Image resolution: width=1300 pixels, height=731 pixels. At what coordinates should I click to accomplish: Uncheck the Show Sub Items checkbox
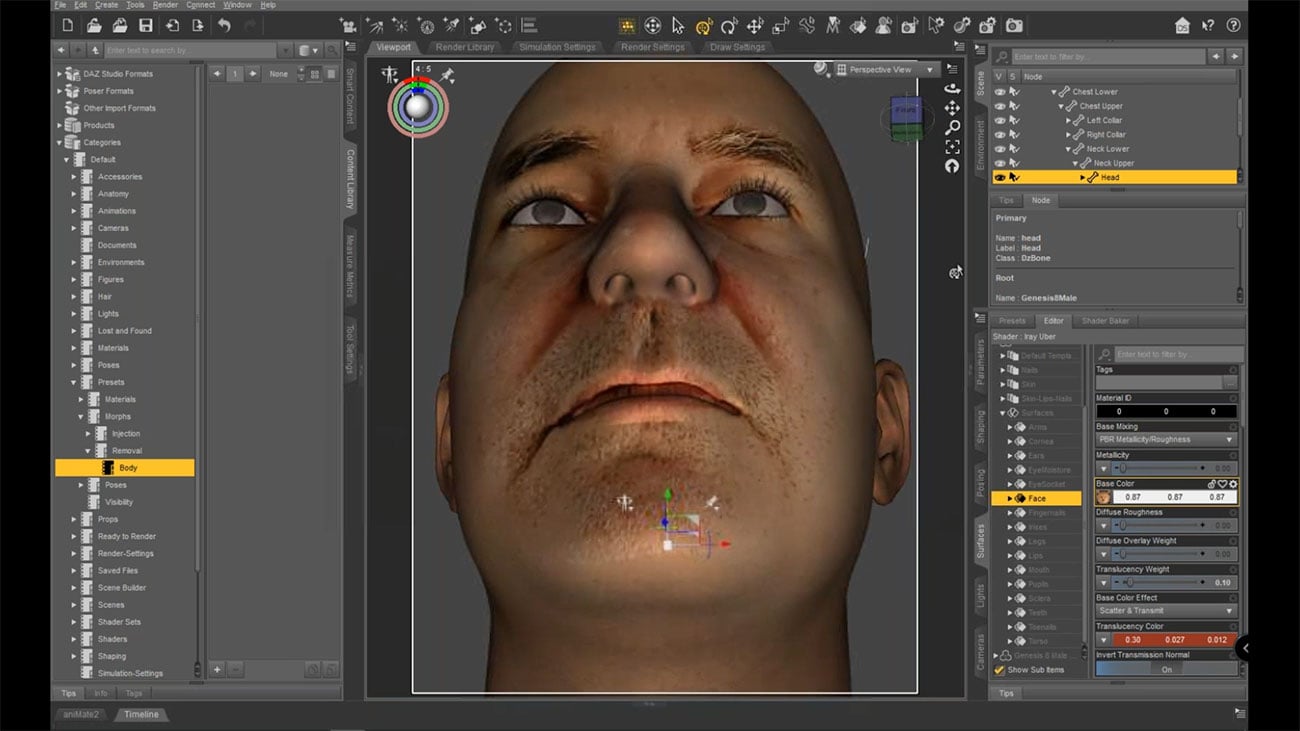(x=997, y=670)
